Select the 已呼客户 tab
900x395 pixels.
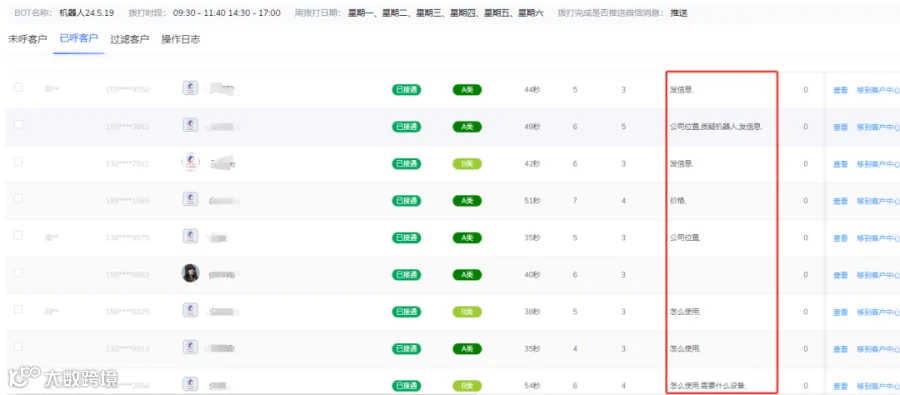click(x=79, y=39)
